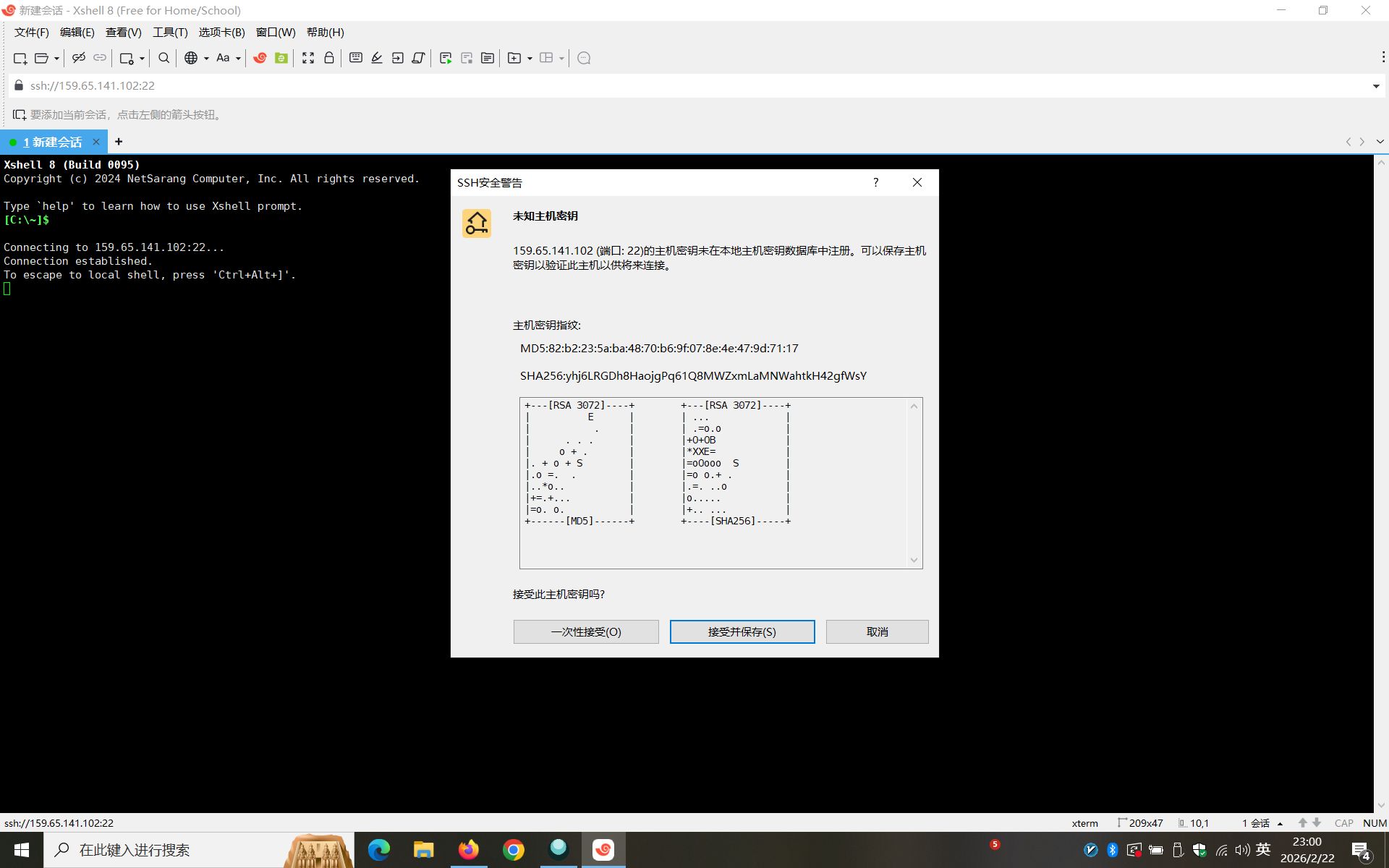The image size is (1389, 868).
Task: Open the 窗口(W) menu
Action: click(x=276, y=33)
